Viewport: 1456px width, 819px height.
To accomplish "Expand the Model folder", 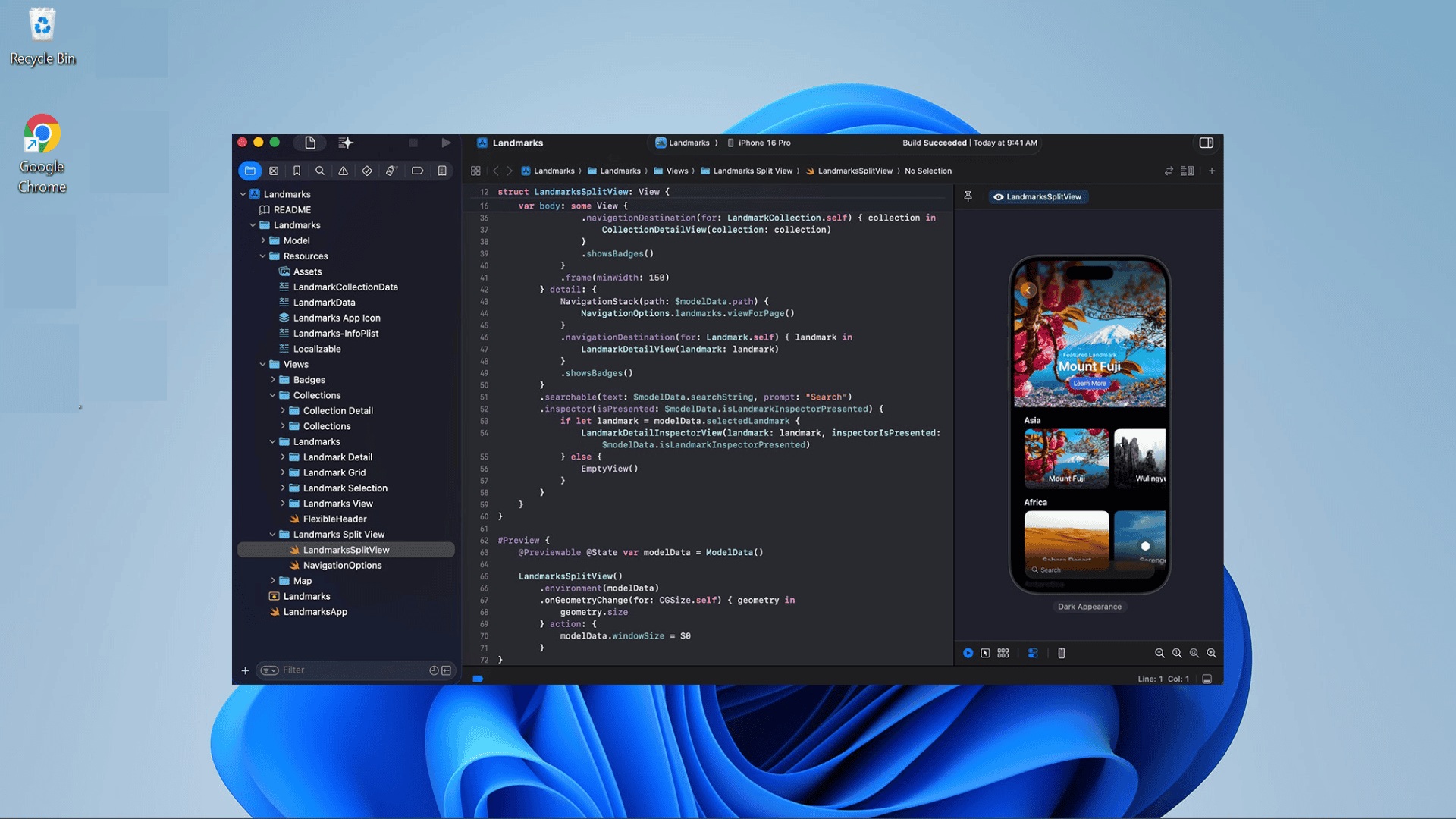I will click(x=263, y=240).
